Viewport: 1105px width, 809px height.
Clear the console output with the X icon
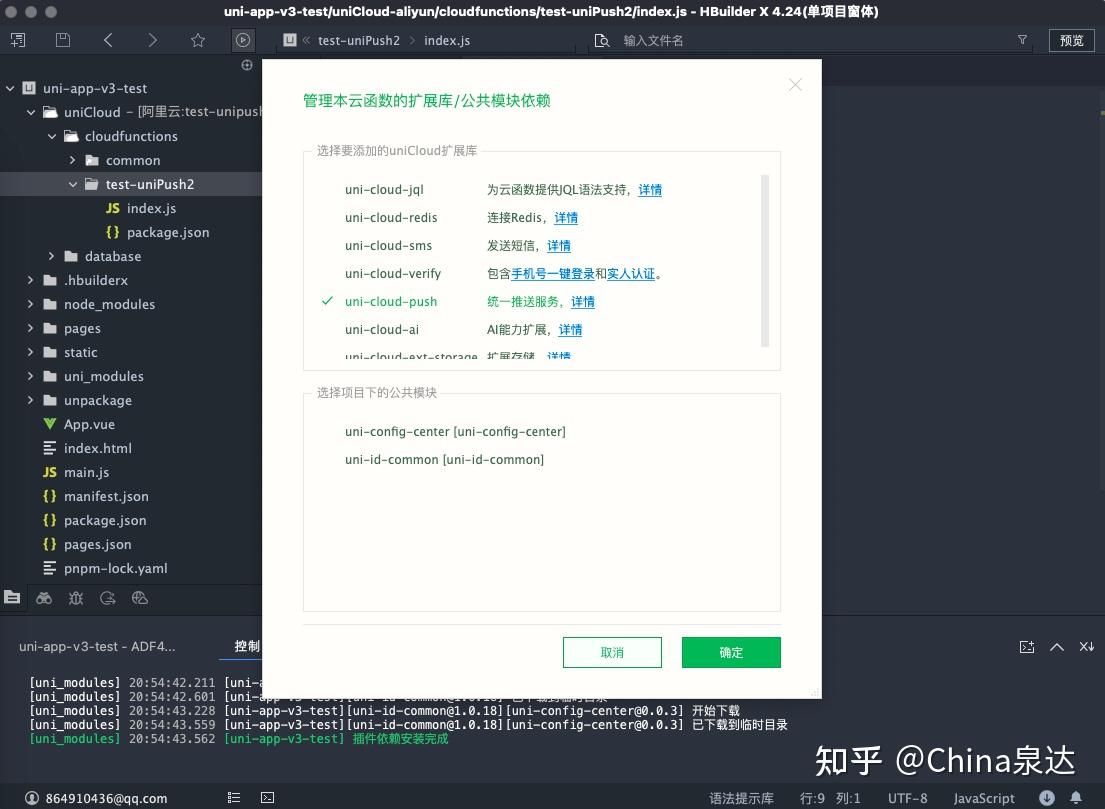(x=1086, y=647)
